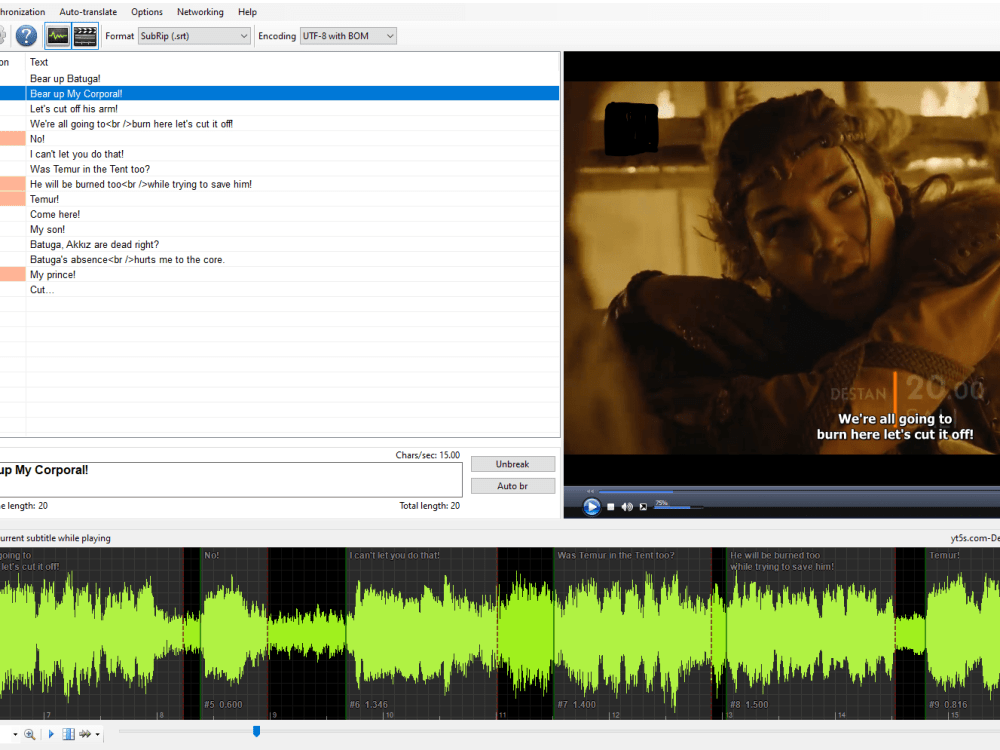
Task: Select row 'We're all going to burn here'
Action: click(279, 124)
